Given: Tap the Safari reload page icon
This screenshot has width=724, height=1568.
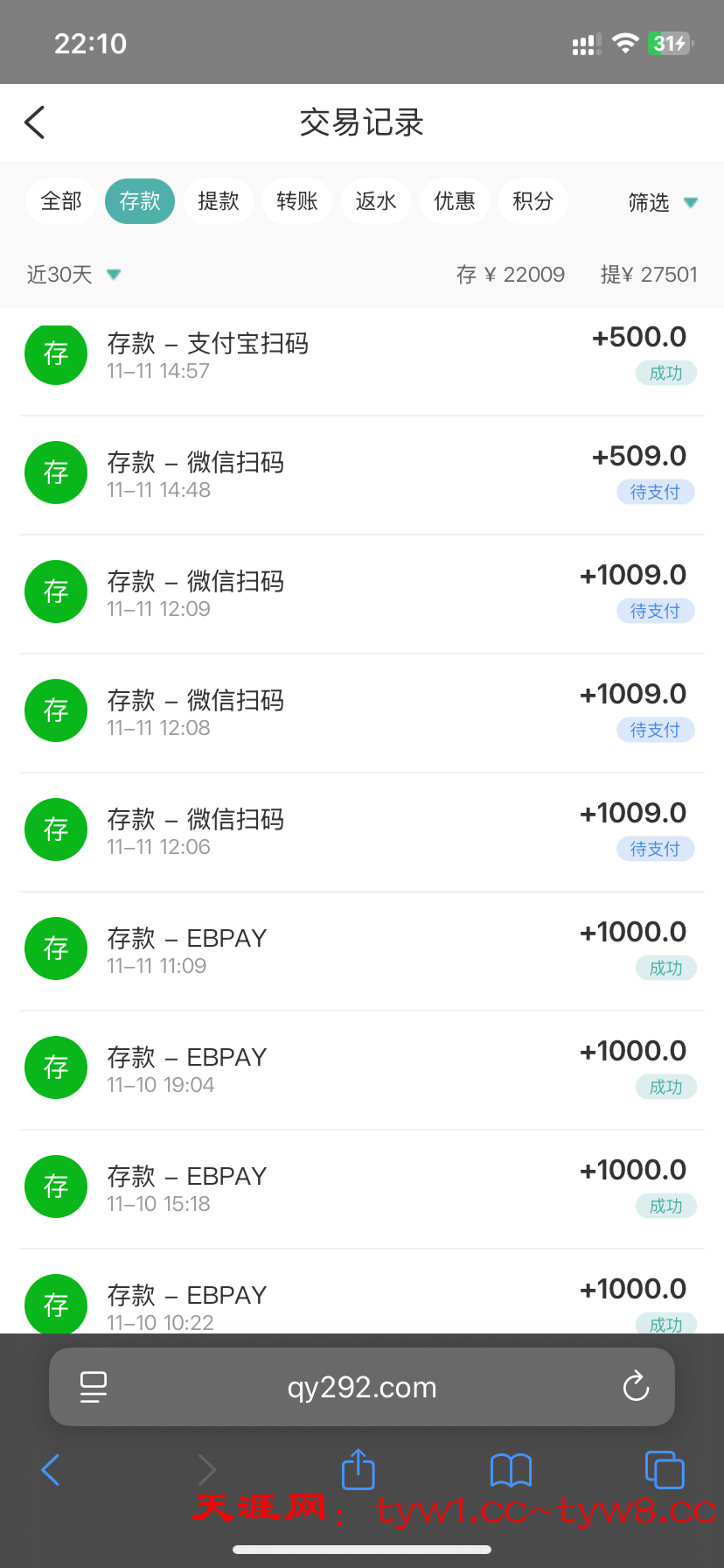Looking at the screenshot, I should click(636, 1386).
